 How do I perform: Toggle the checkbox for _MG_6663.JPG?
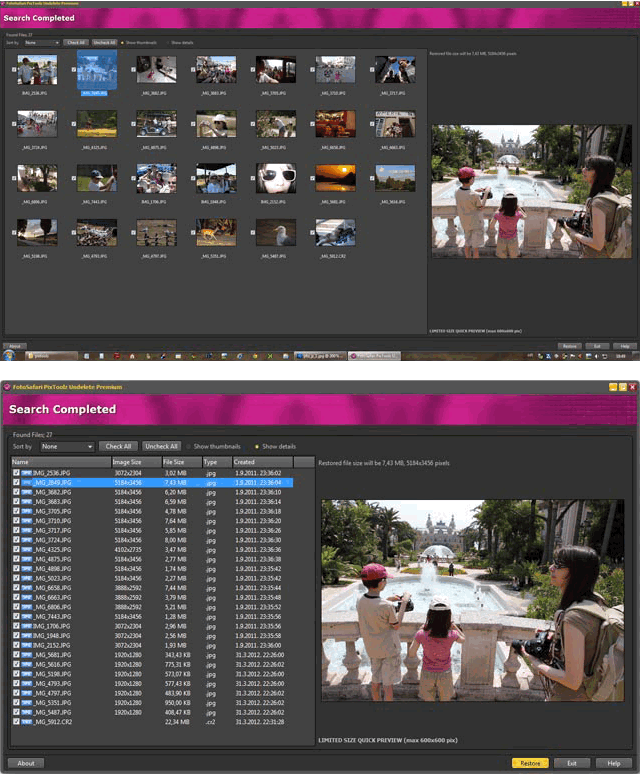16,598
